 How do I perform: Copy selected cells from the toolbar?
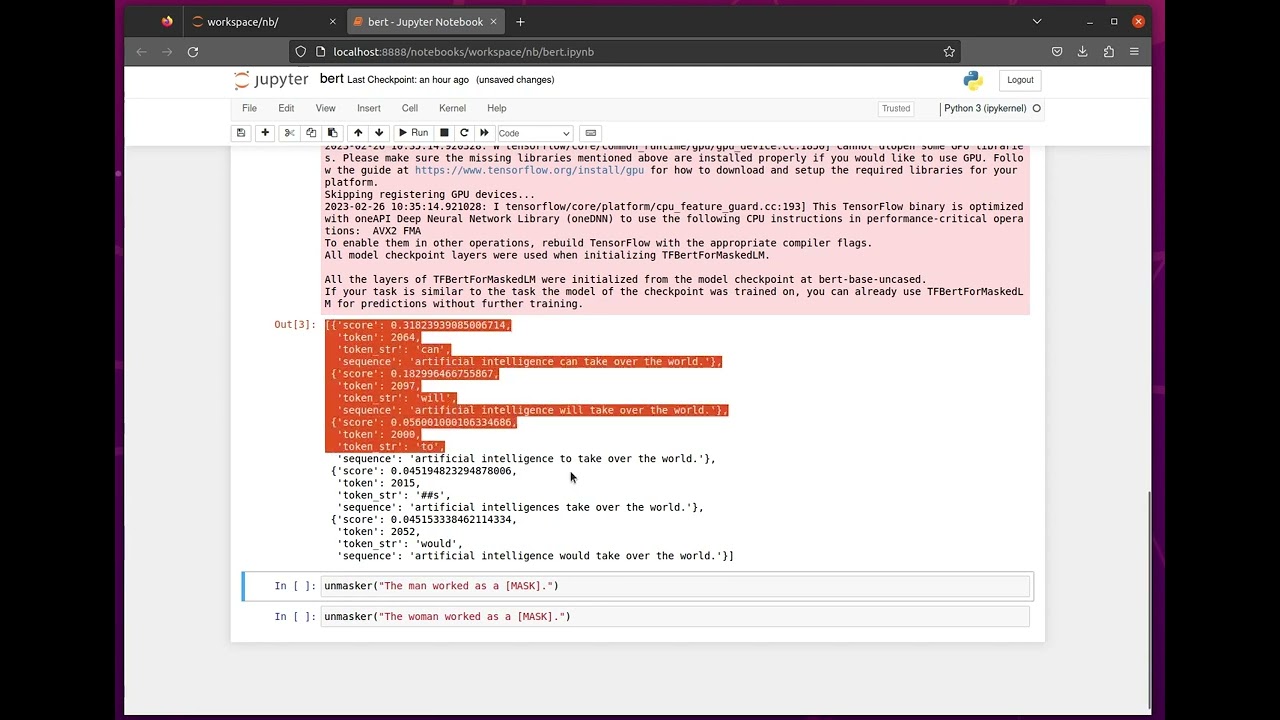[311, 133]
